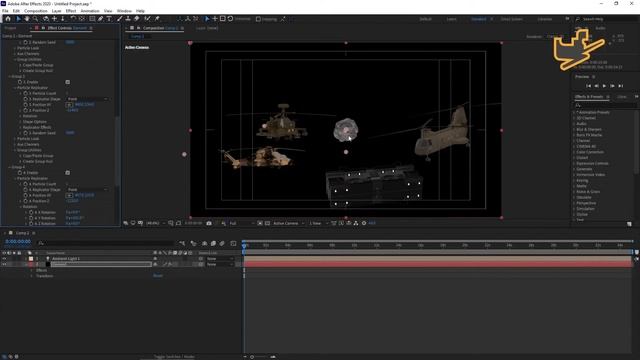
Task: Click Reset next to Transform
Action: coord(158,276)
